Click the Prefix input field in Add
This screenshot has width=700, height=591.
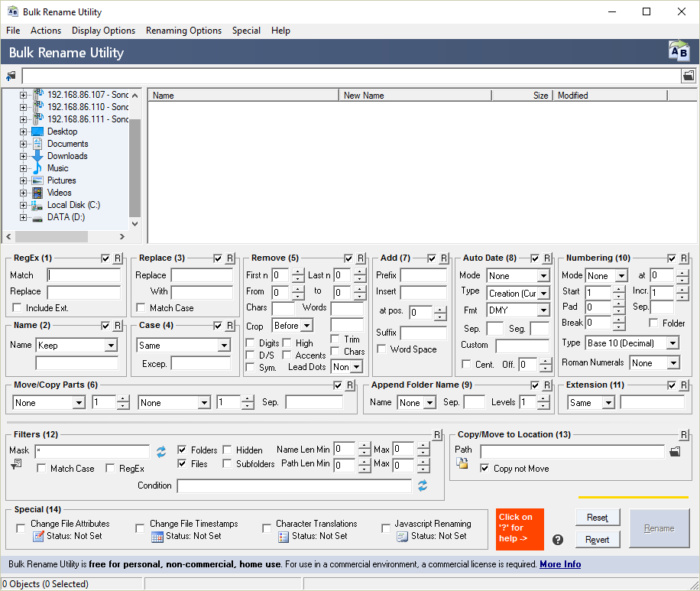click(423, 275)
